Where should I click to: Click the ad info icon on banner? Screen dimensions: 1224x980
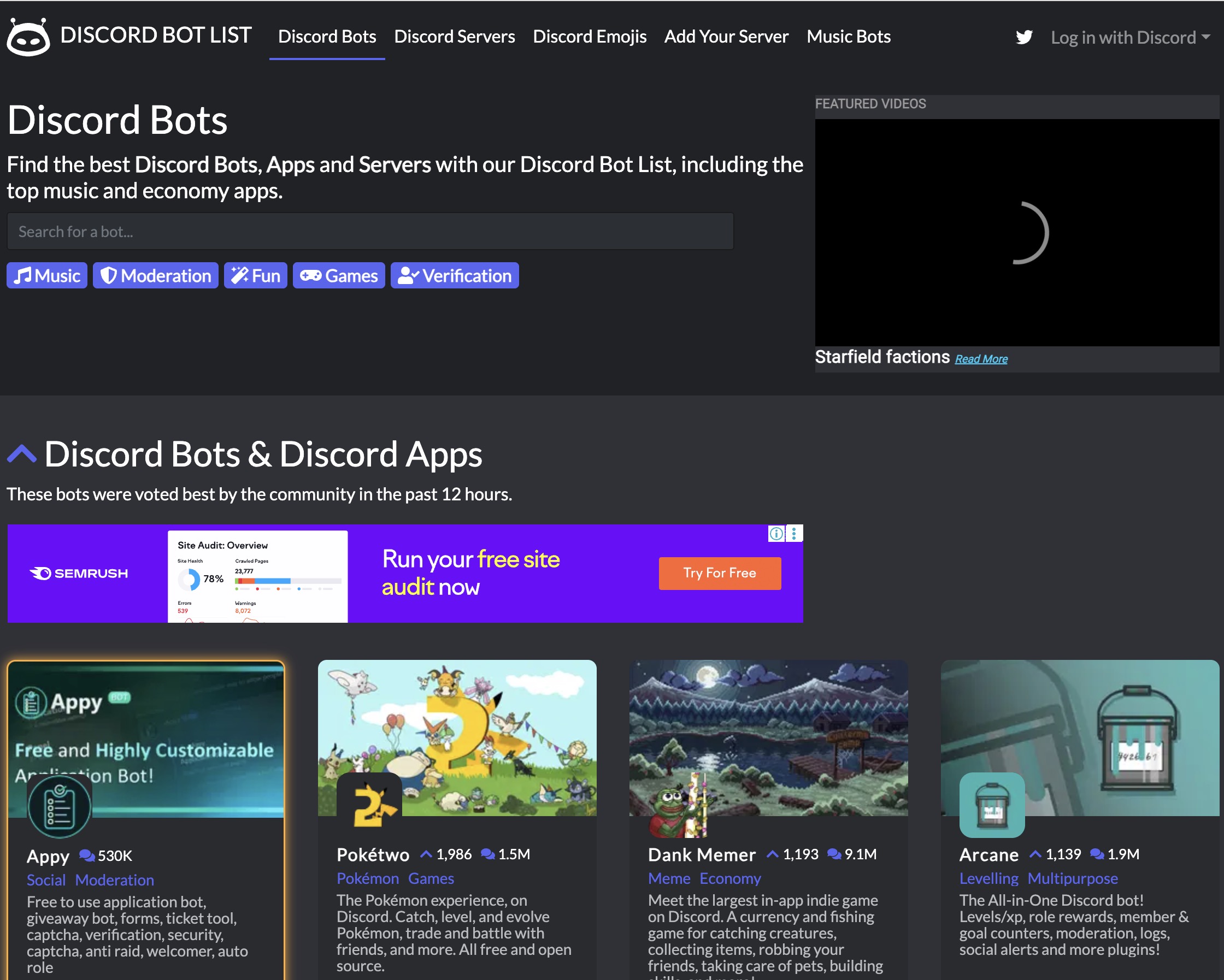click(x=775, y=533)
